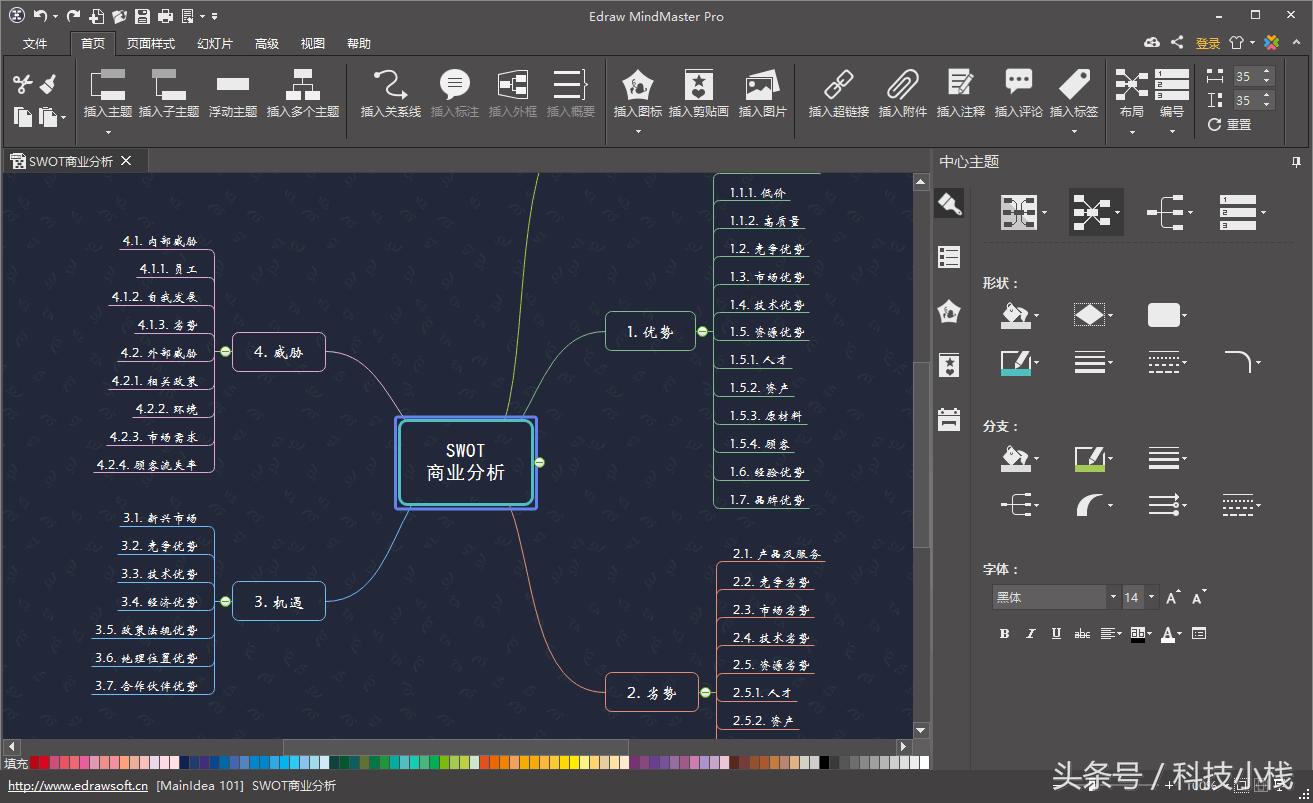Open the www.edrawsoft.cn link in the status bar
Viewport: 1313px width, 803px height.
point(78,785)
